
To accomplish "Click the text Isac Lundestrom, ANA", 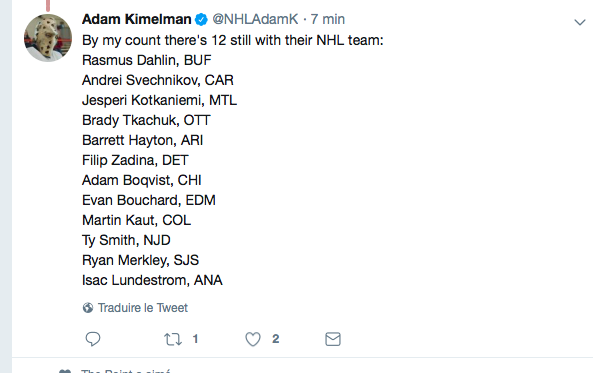I will [152, 280].
